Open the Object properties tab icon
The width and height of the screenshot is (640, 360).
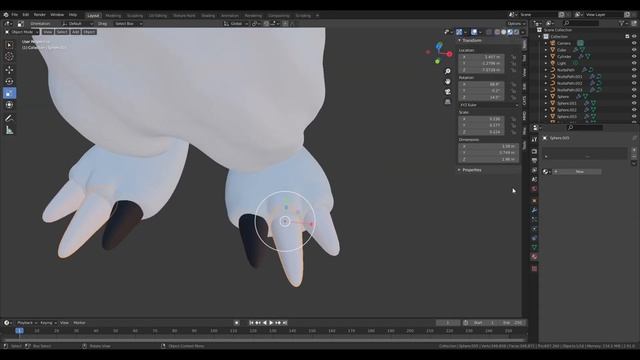click(x=534, y=201)
